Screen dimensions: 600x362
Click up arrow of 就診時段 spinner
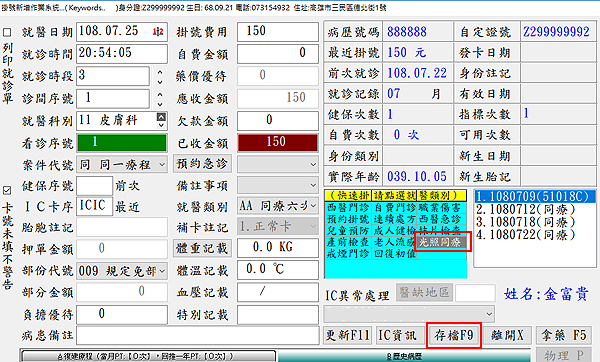point(160,72)
